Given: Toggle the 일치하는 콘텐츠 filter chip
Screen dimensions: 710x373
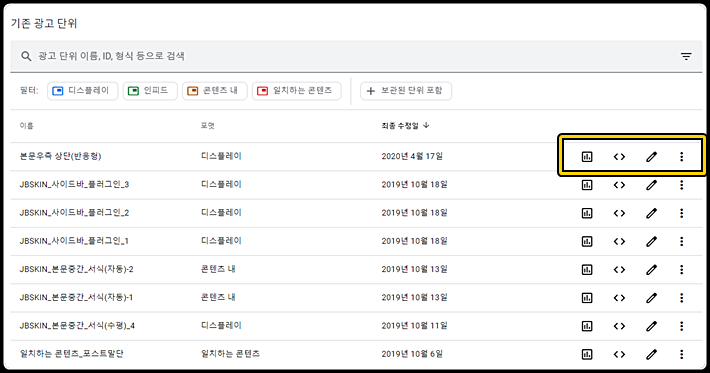Looking at the screenshot, I should [x=297, y=91].
